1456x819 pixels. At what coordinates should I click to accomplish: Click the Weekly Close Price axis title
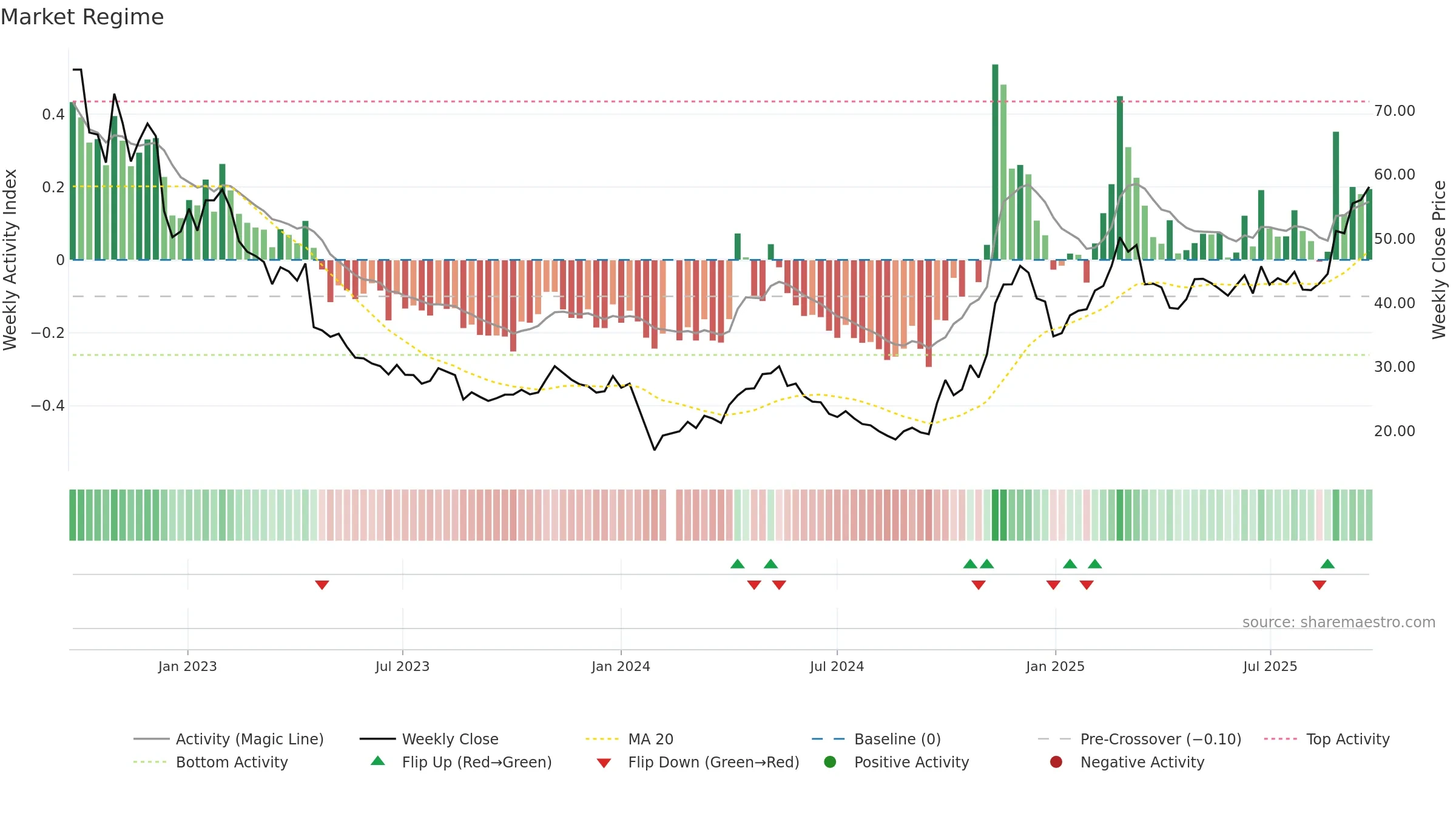tap(1439, 260)
